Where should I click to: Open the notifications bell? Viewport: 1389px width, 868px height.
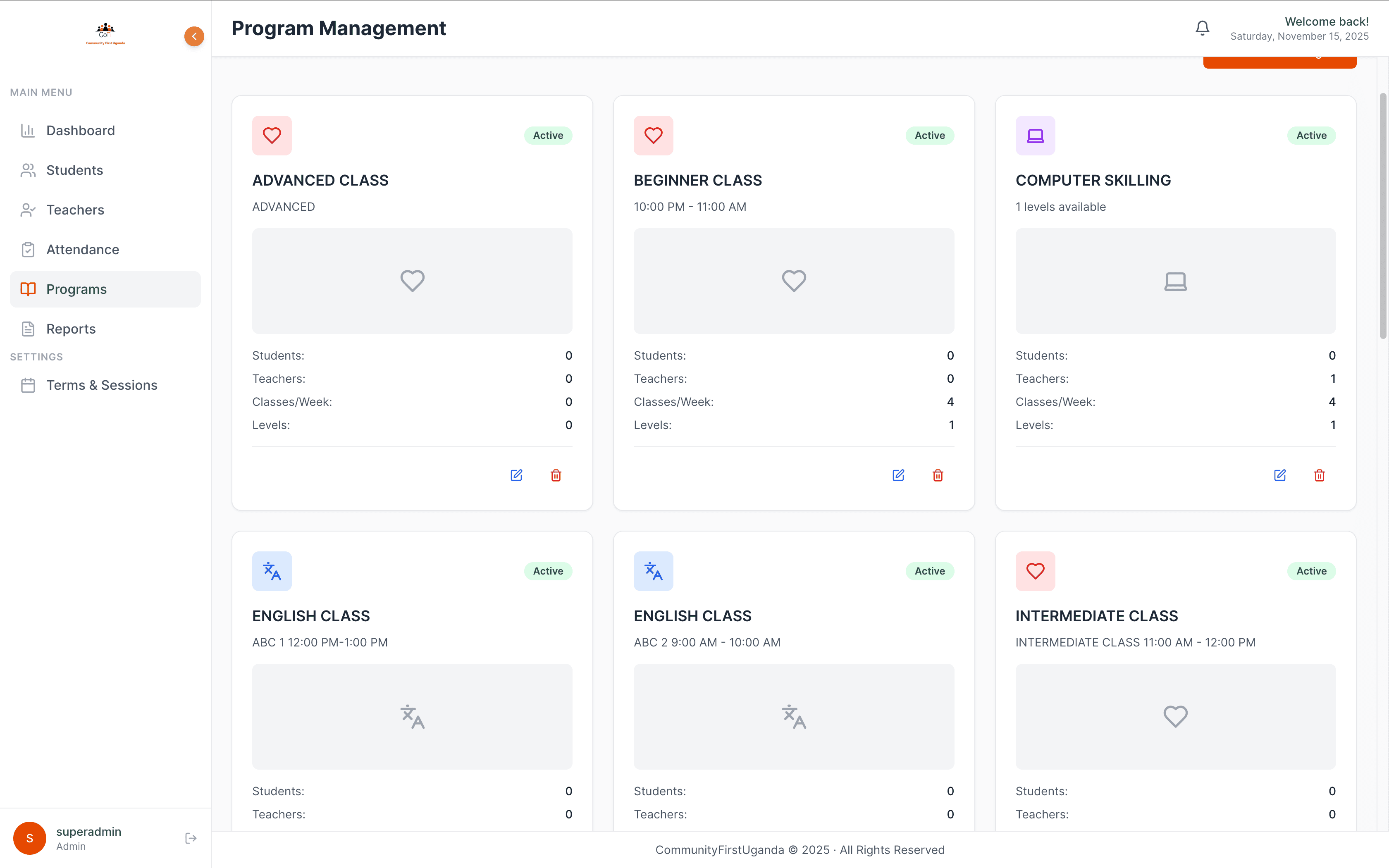tap(1202, 28)
